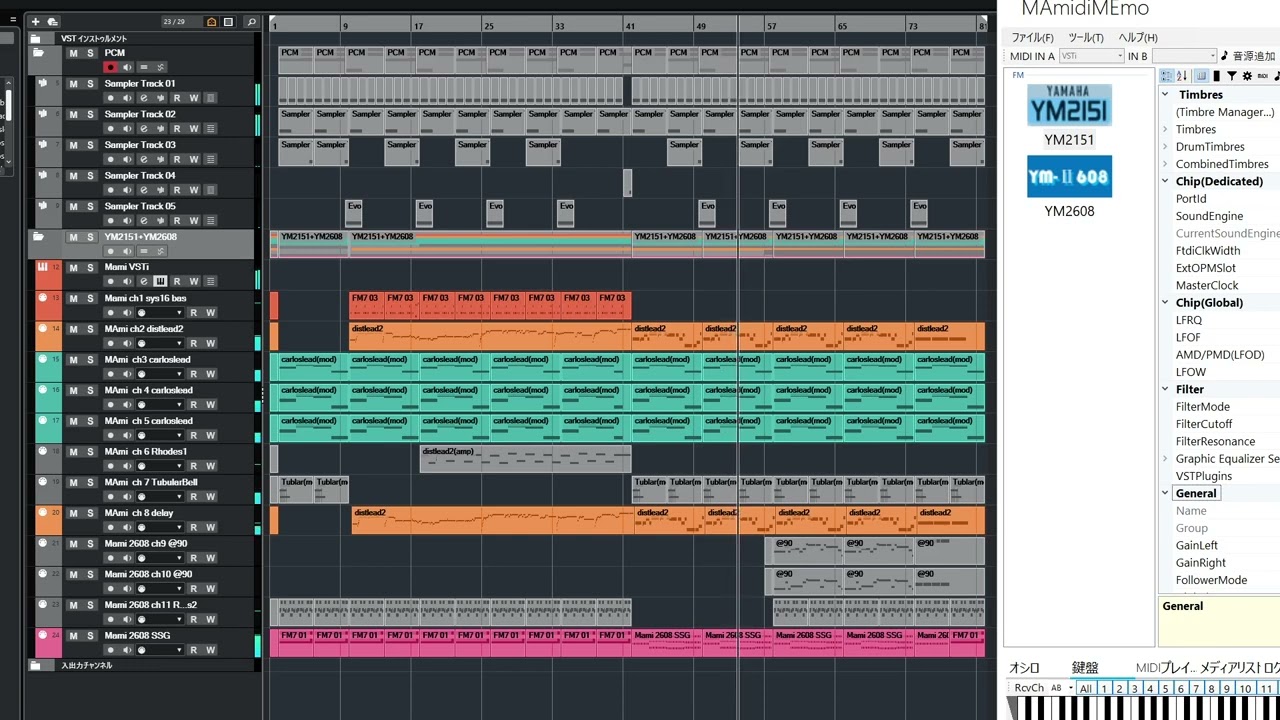
Task: Click the pink color strip of track 24
Action: pos(49,643)
